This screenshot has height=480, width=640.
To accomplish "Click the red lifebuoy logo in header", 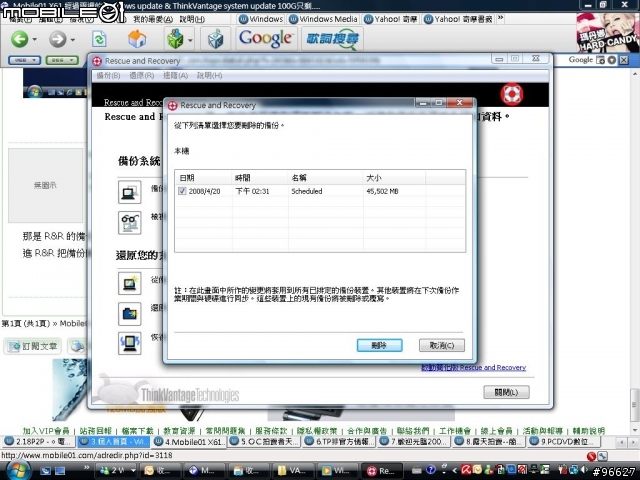I will click(x=511, y=94).
